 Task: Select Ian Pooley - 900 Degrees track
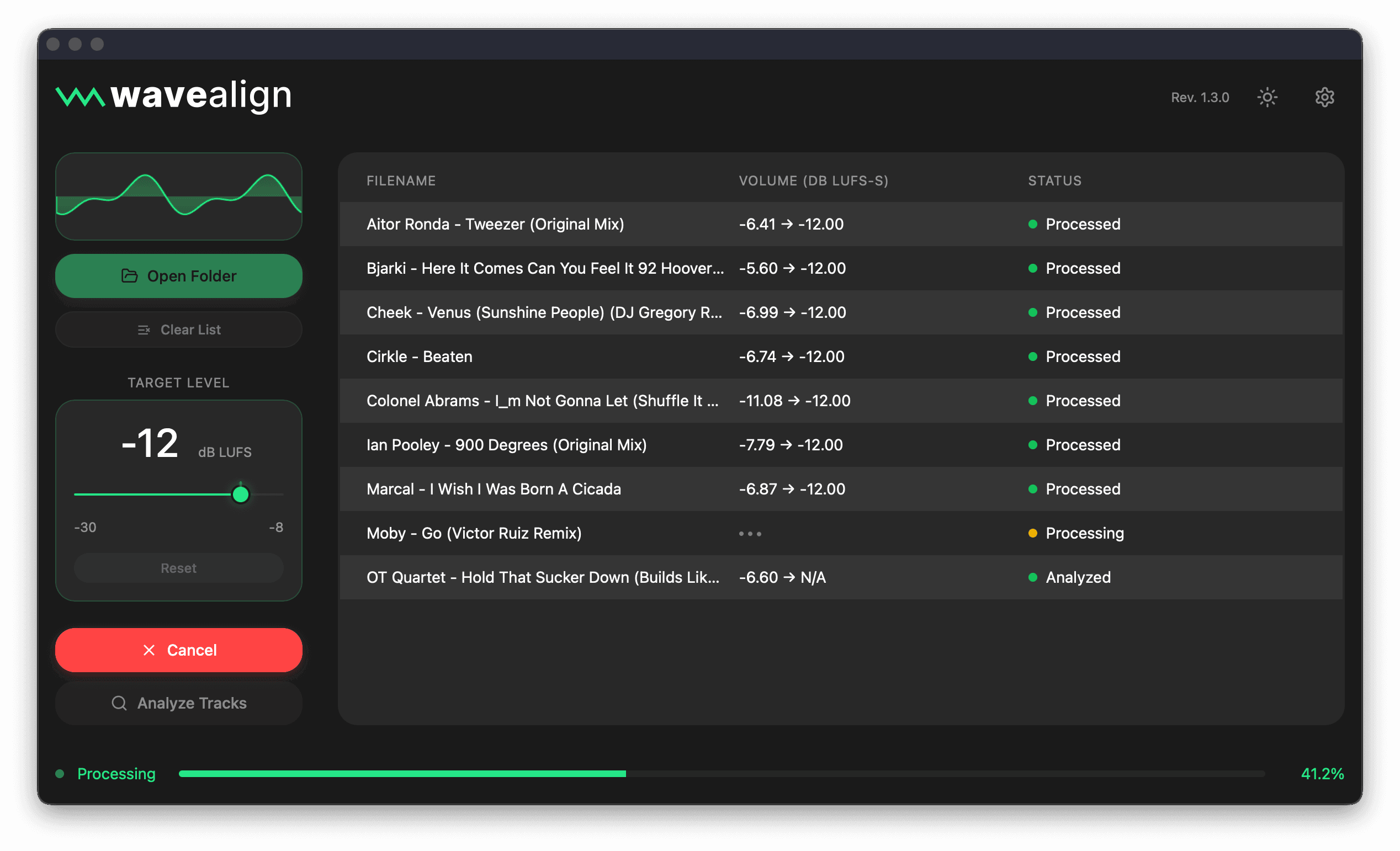[x=841, y=445]
